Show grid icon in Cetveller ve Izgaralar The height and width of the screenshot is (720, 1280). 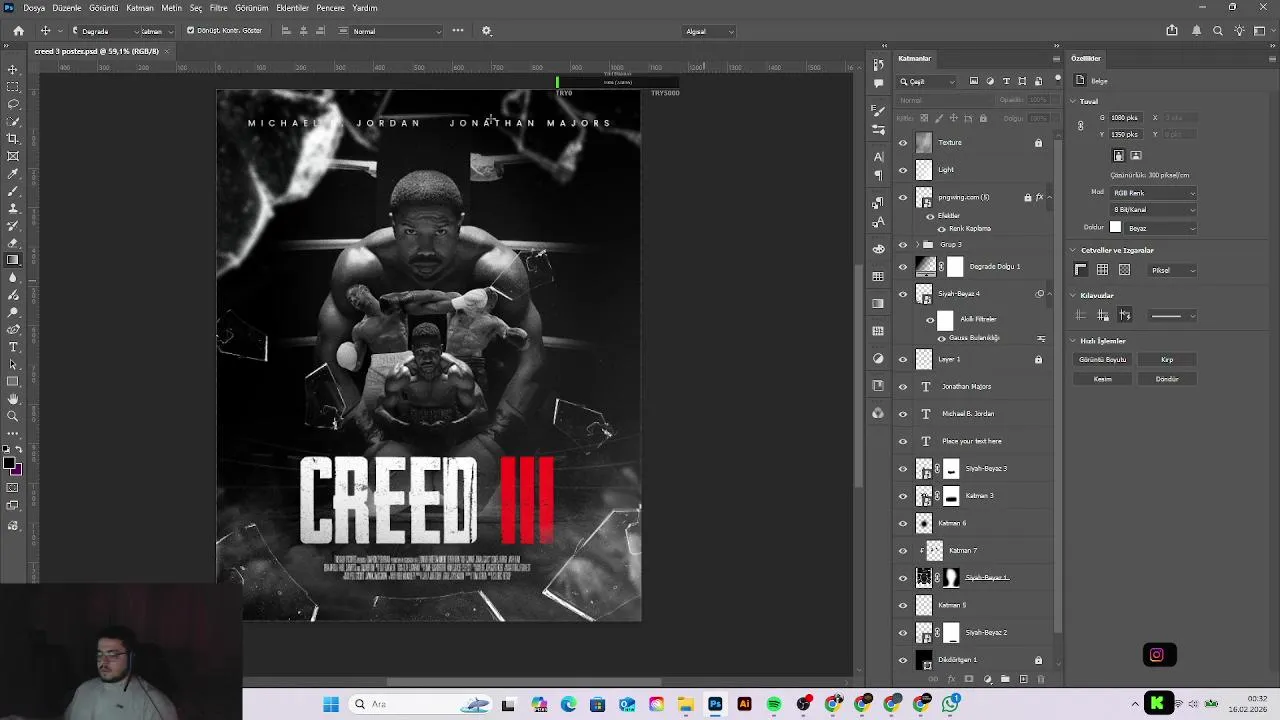1102,270
